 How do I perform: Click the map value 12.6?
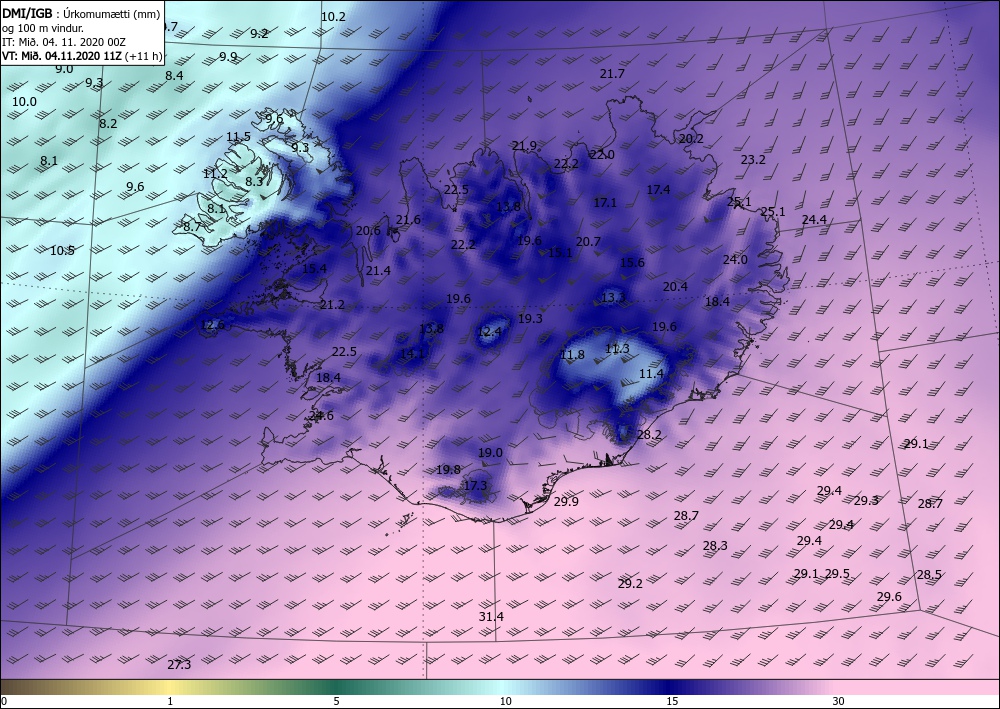pos(212,325)
